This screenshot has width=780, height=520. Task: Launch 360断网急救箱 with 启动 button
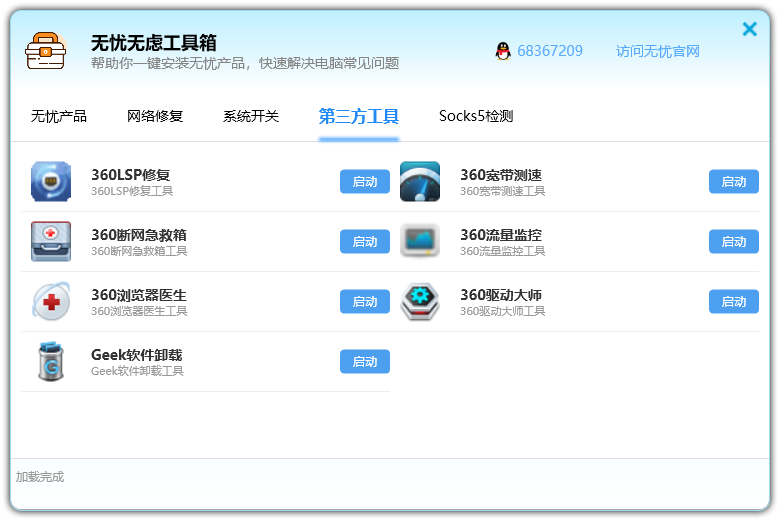(x=365, y=241)
